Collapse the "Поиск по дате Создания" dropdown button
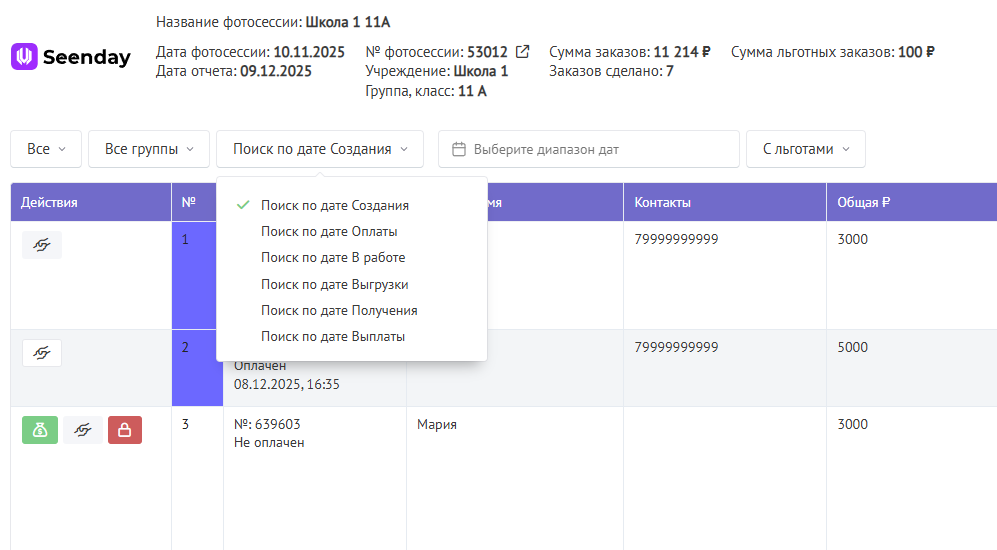The image size is (997, 550). point(320,149)
